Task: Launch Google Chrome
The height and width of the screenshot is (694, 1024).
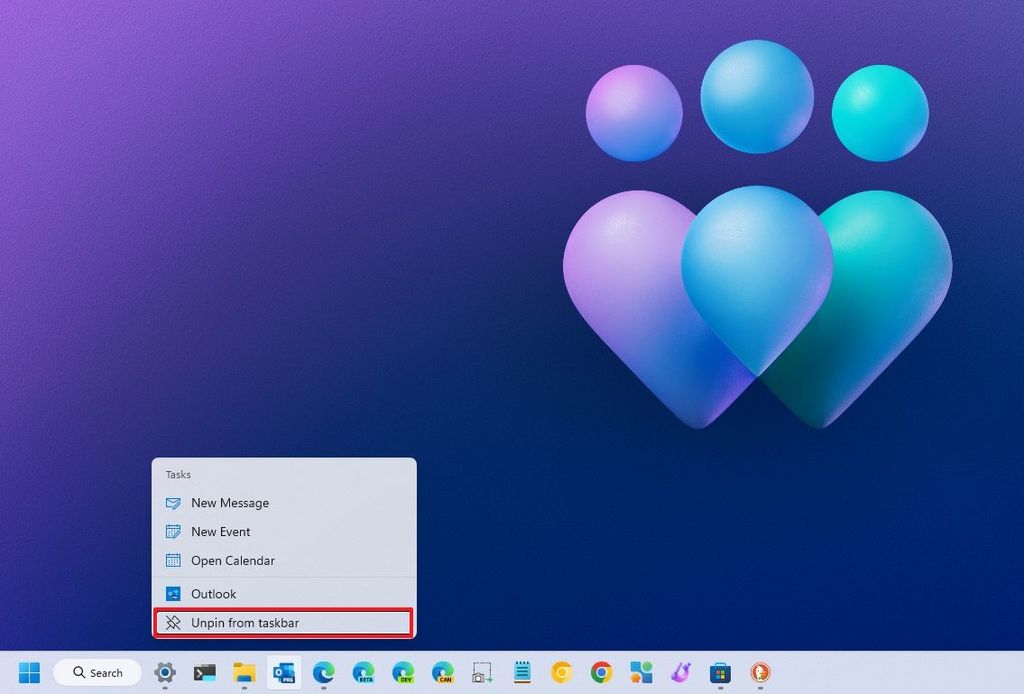Action: 600,673
